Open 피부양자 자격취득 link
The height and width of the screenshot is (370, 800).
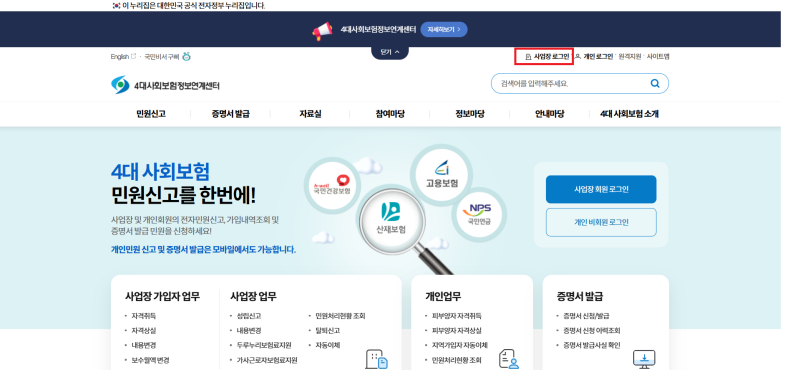coord(457,316)
